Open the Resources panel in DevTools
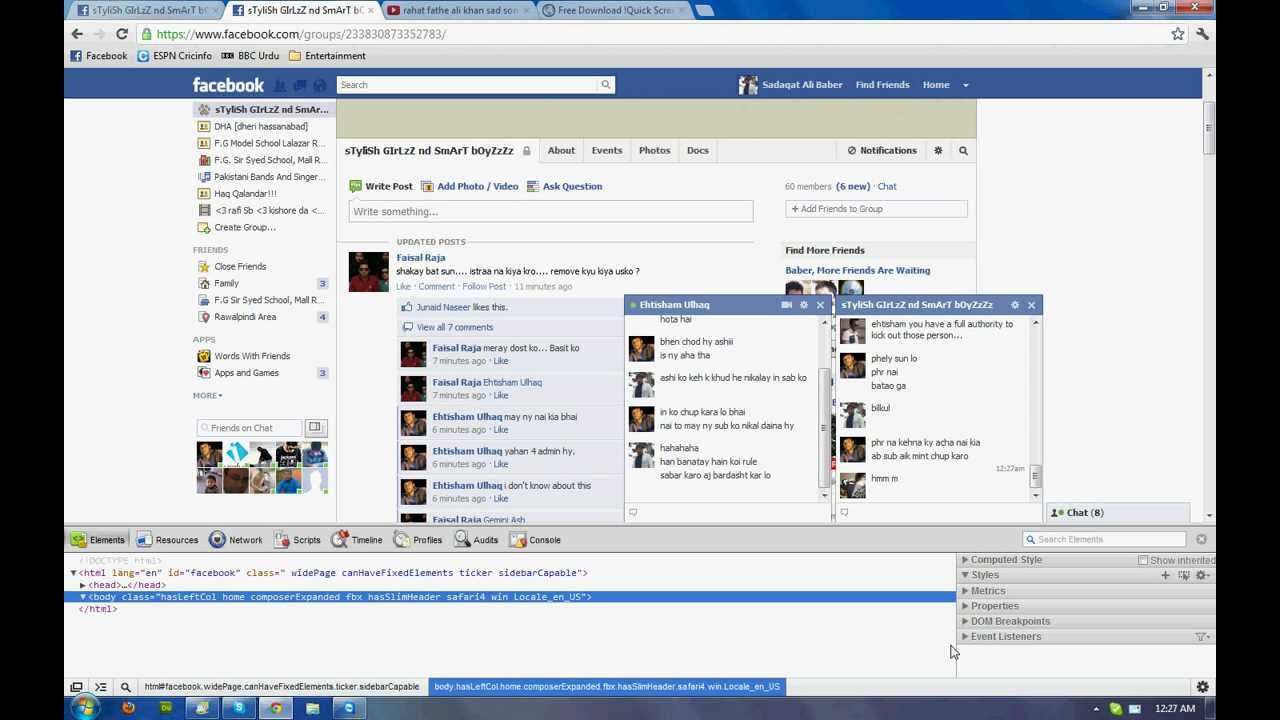1280x720 pixels. point(166,540)
